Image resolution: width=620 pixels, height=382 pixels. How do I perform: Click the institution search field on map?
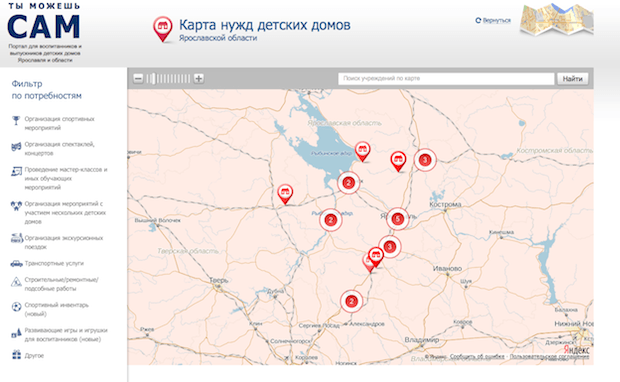tap(446, 78)
